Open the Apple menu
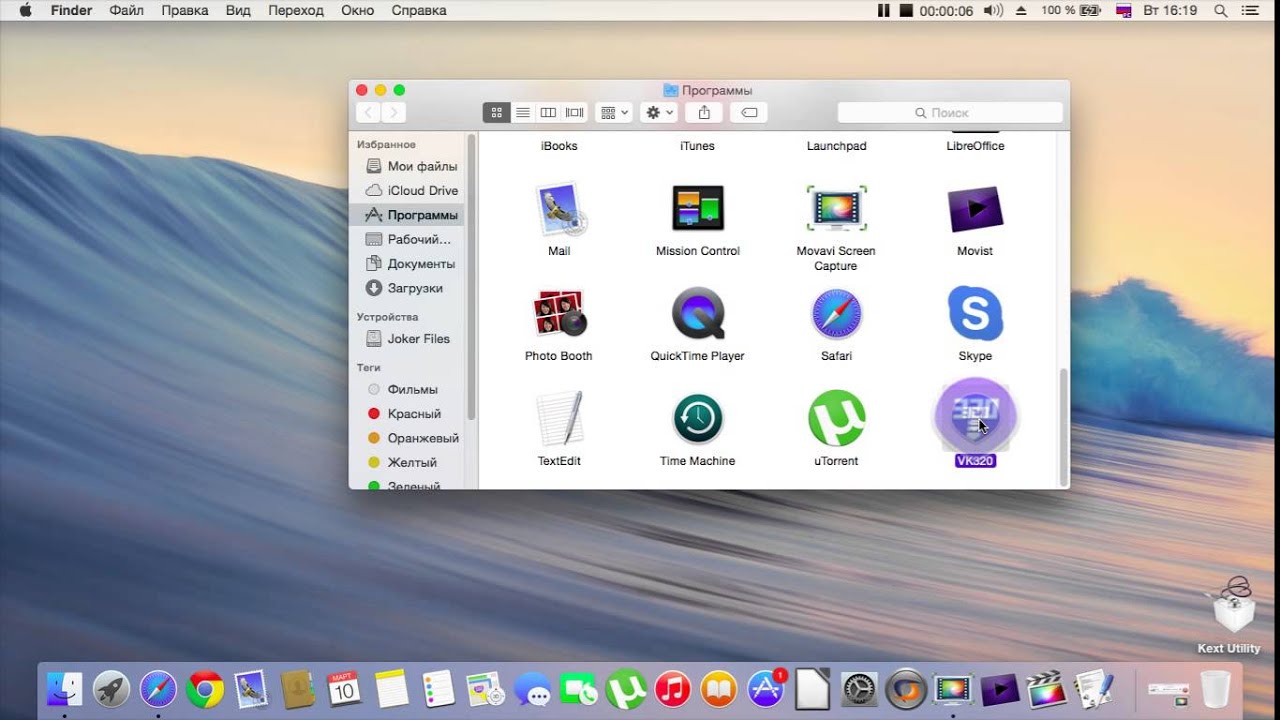 click(x=24, y=11)
